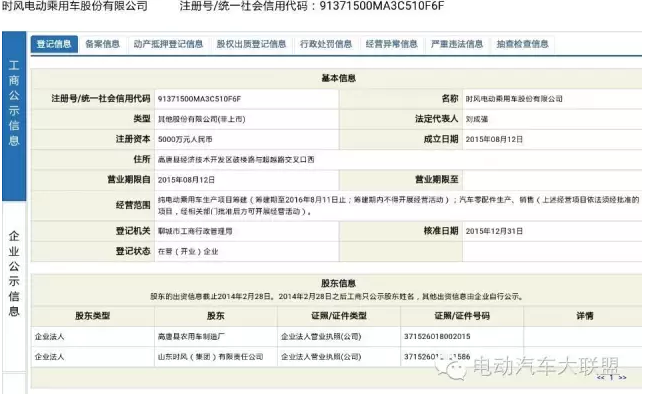
Task: Click the shareholder 山东时风（集团）有限责任公司 entry
Action: pyautogui.click(x=210, y=357)
